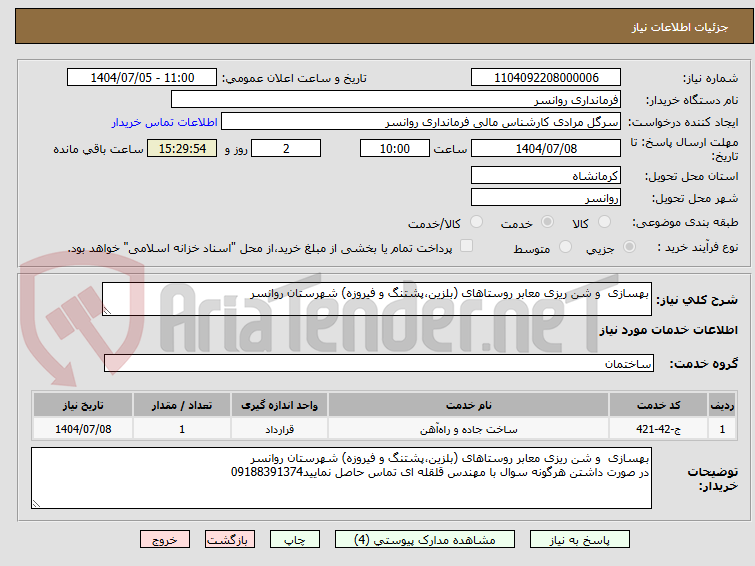Click the remaining time field 15:29:54
Screen dimensions: 755x566
pyautogui.click(x=182, y=148)
